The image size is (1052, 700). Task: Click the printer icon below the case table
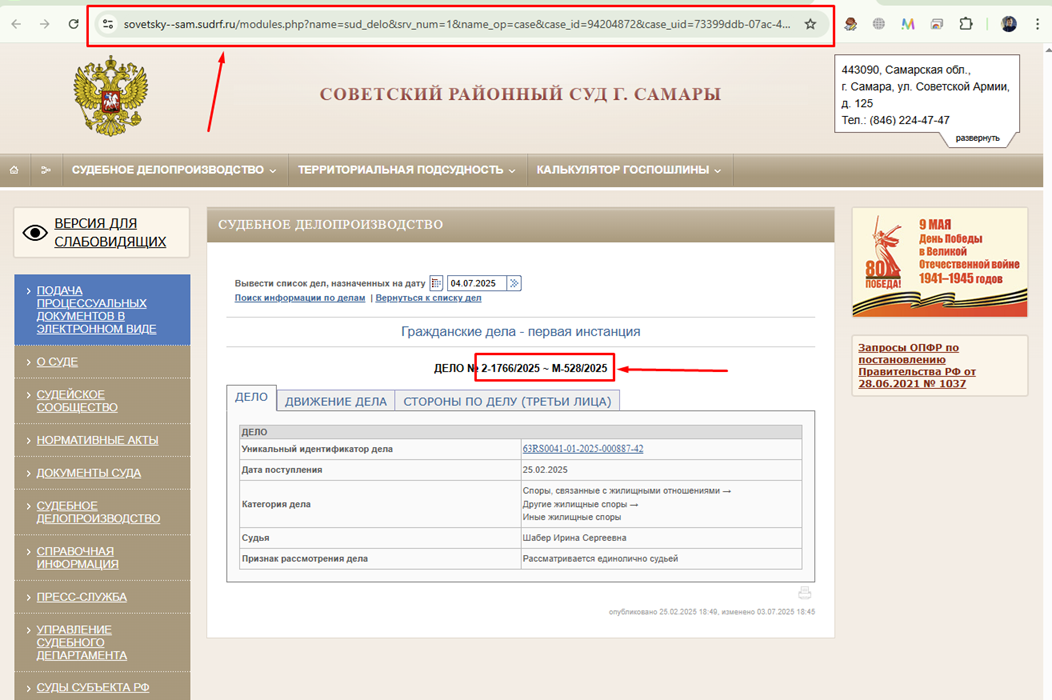click(804, 593)
